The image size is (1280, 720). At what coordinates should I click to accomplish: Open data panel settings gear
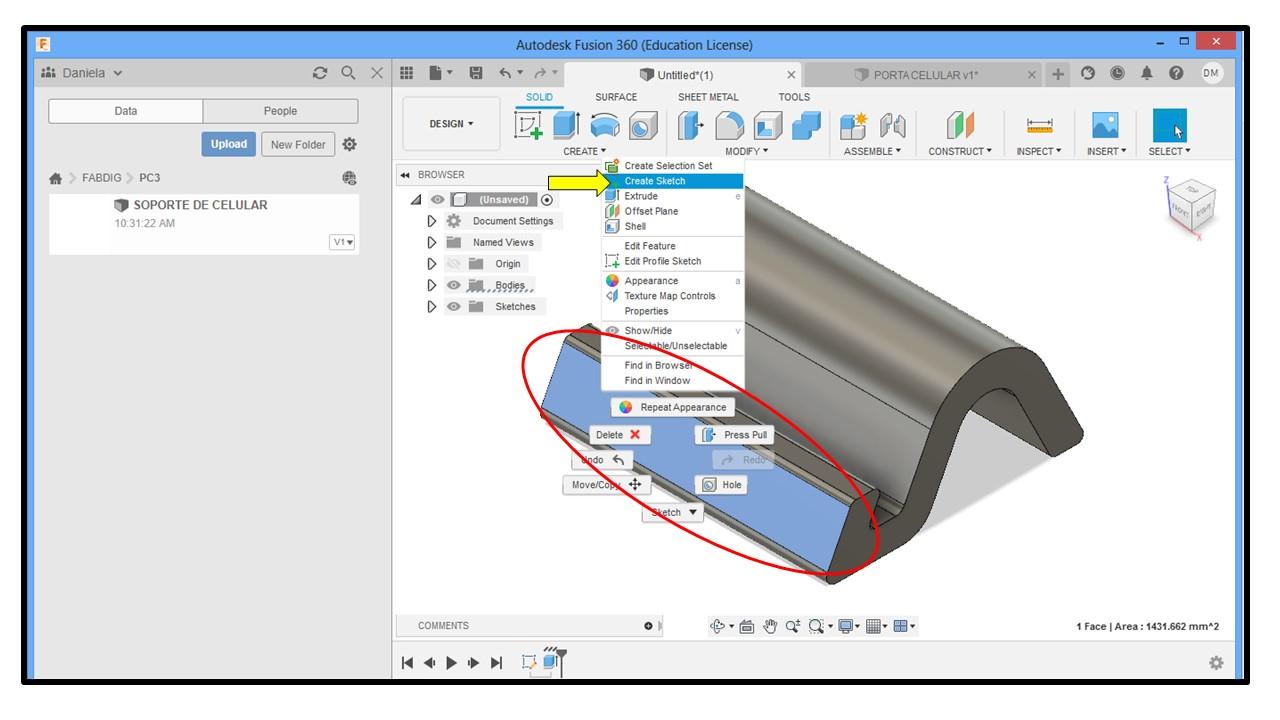(x=349, y=144)
